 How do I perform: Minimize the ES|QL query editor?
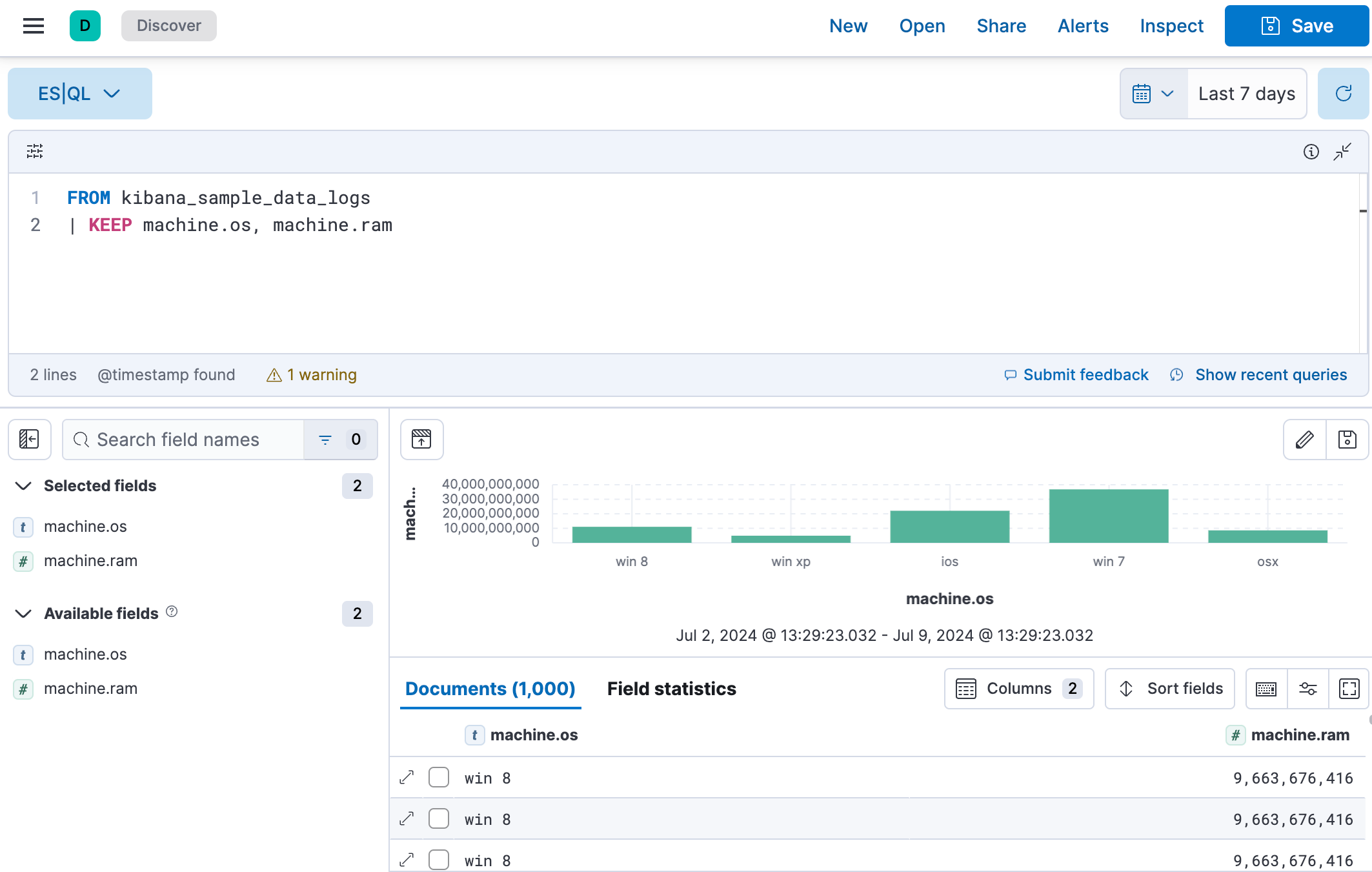coord(1342,152)
